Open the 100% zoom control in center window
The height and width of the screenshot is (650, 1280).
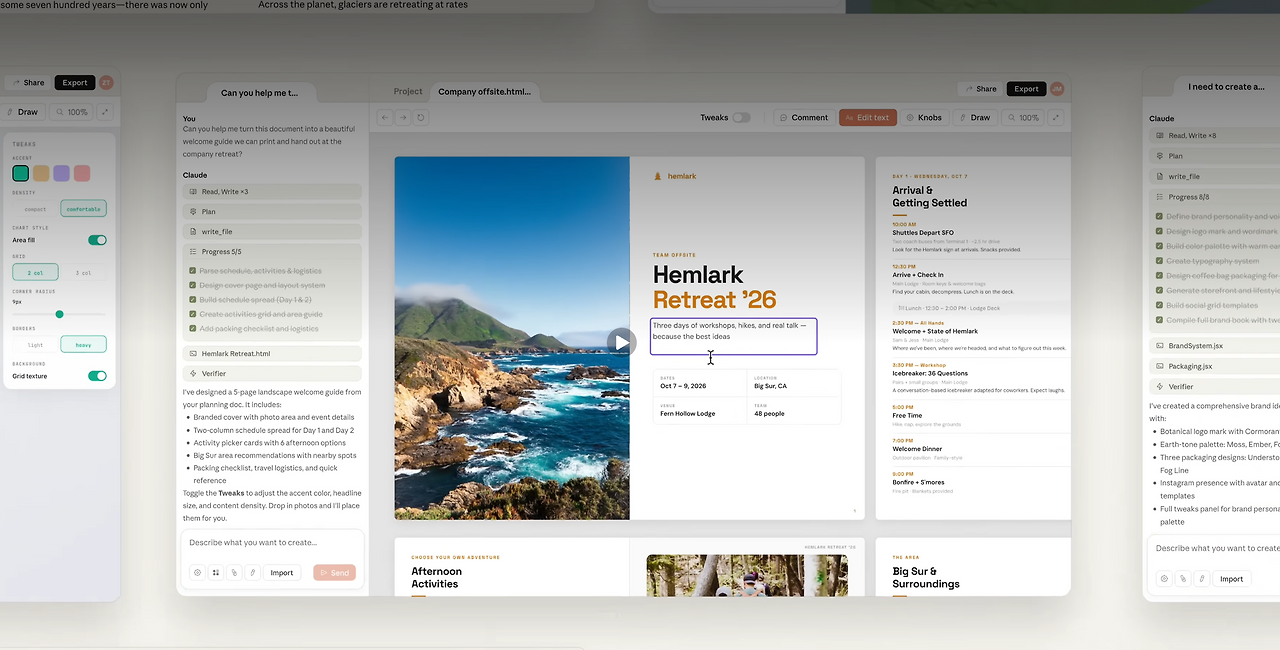1022,117
